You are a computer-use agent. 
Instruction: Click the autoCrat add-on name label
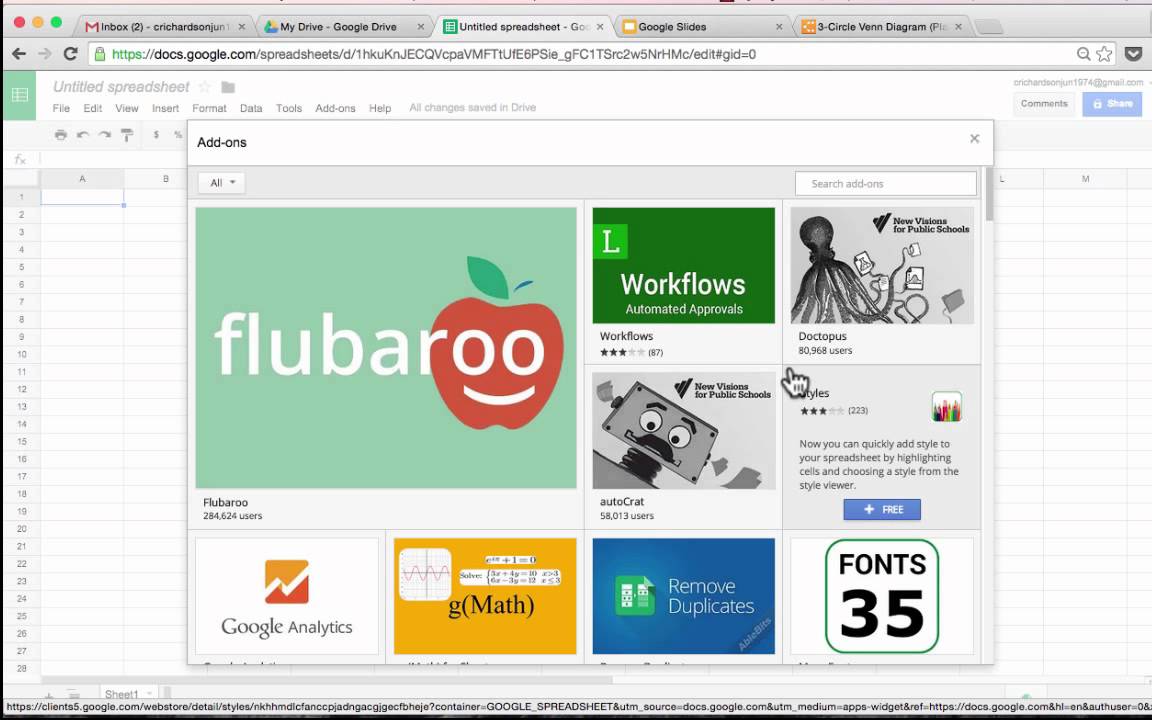tap(622, 502)
